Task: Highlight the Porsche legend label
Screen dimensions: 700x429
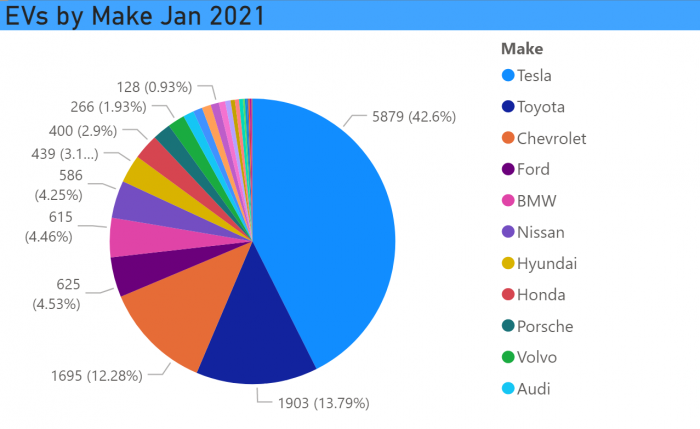Action: pos(545,326)
